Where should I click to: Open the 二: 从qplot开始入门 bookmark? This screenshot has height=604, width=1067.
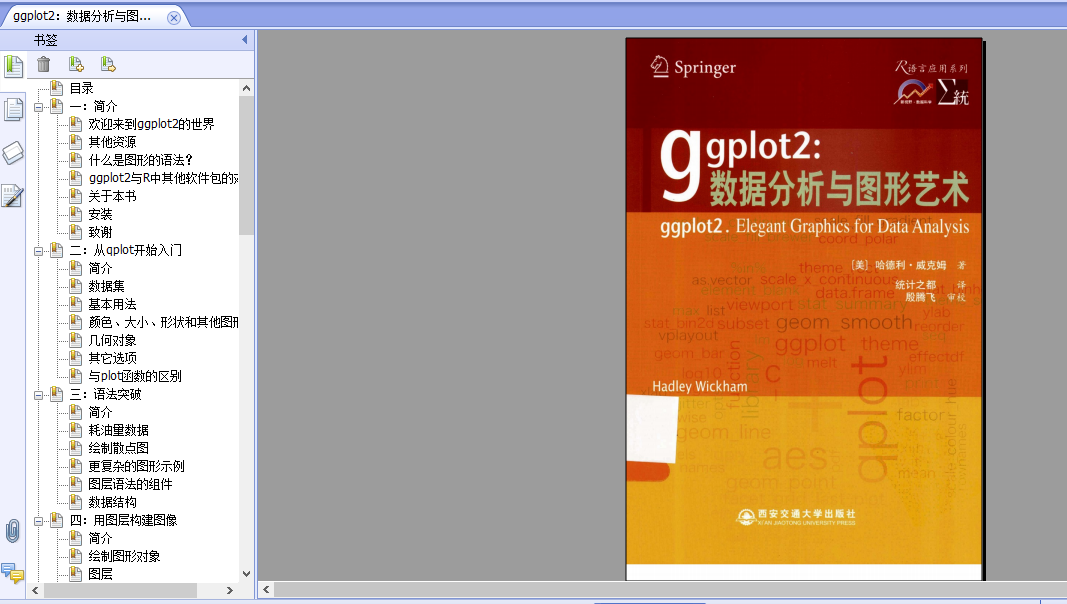click(x=126, y=250)
